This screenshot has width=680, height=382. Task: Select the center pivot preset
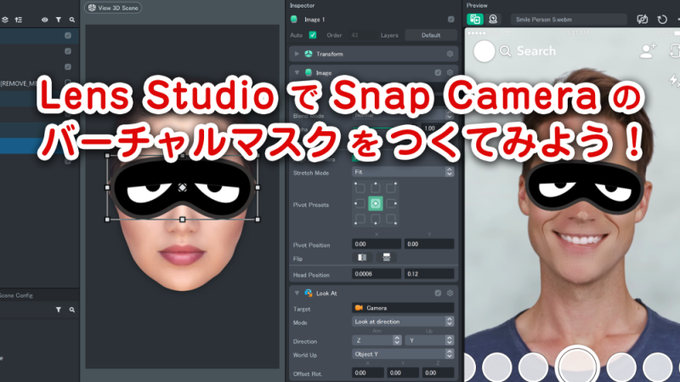coord(376,203)
